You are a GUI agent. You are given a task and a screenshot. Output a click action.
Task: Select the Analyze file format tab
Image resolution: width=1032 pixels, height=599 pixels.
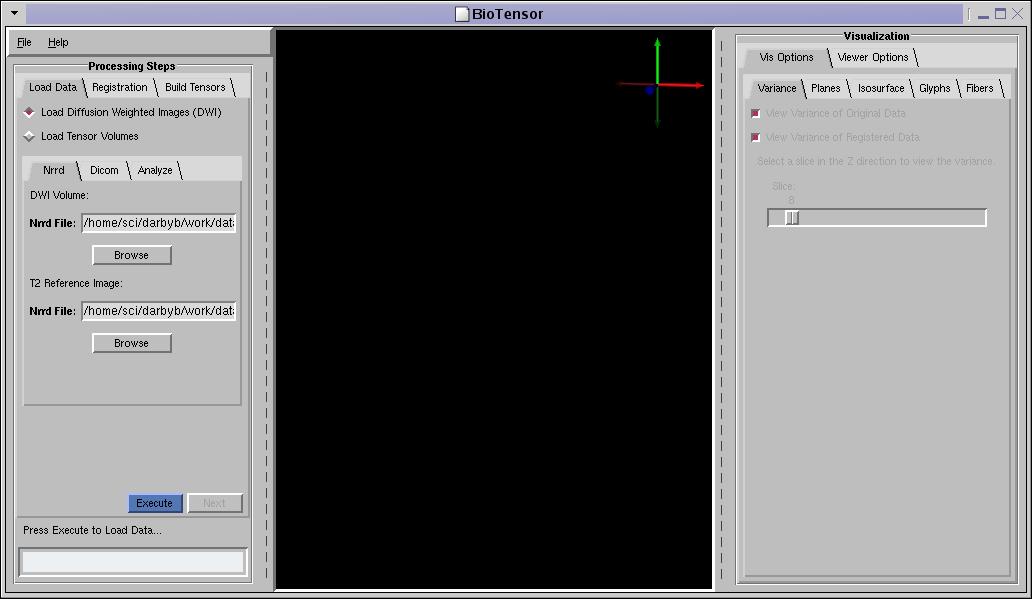tap(155, 170)
